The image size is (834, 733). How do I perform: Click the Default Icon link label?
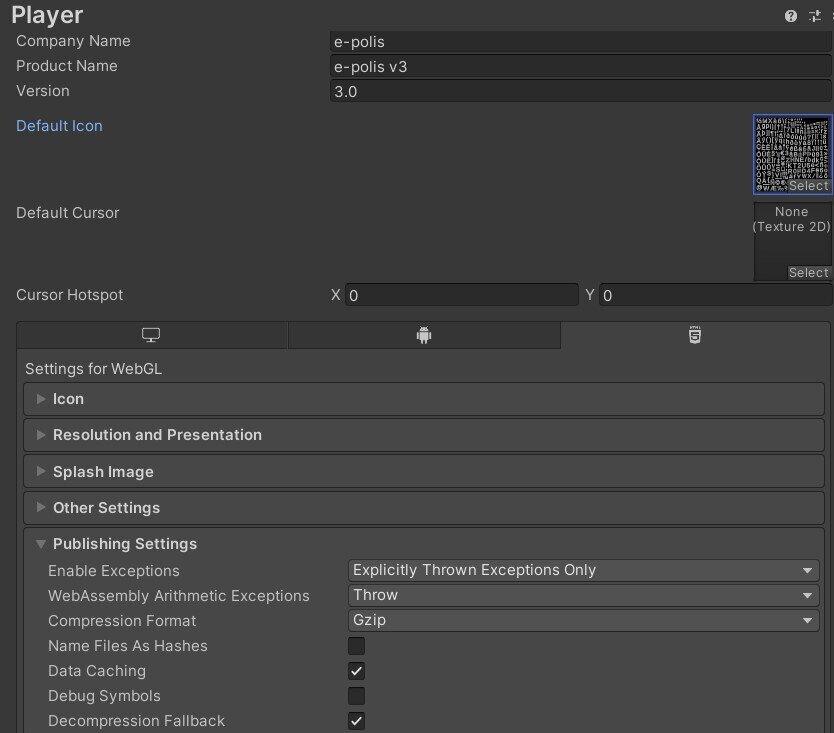59,126
